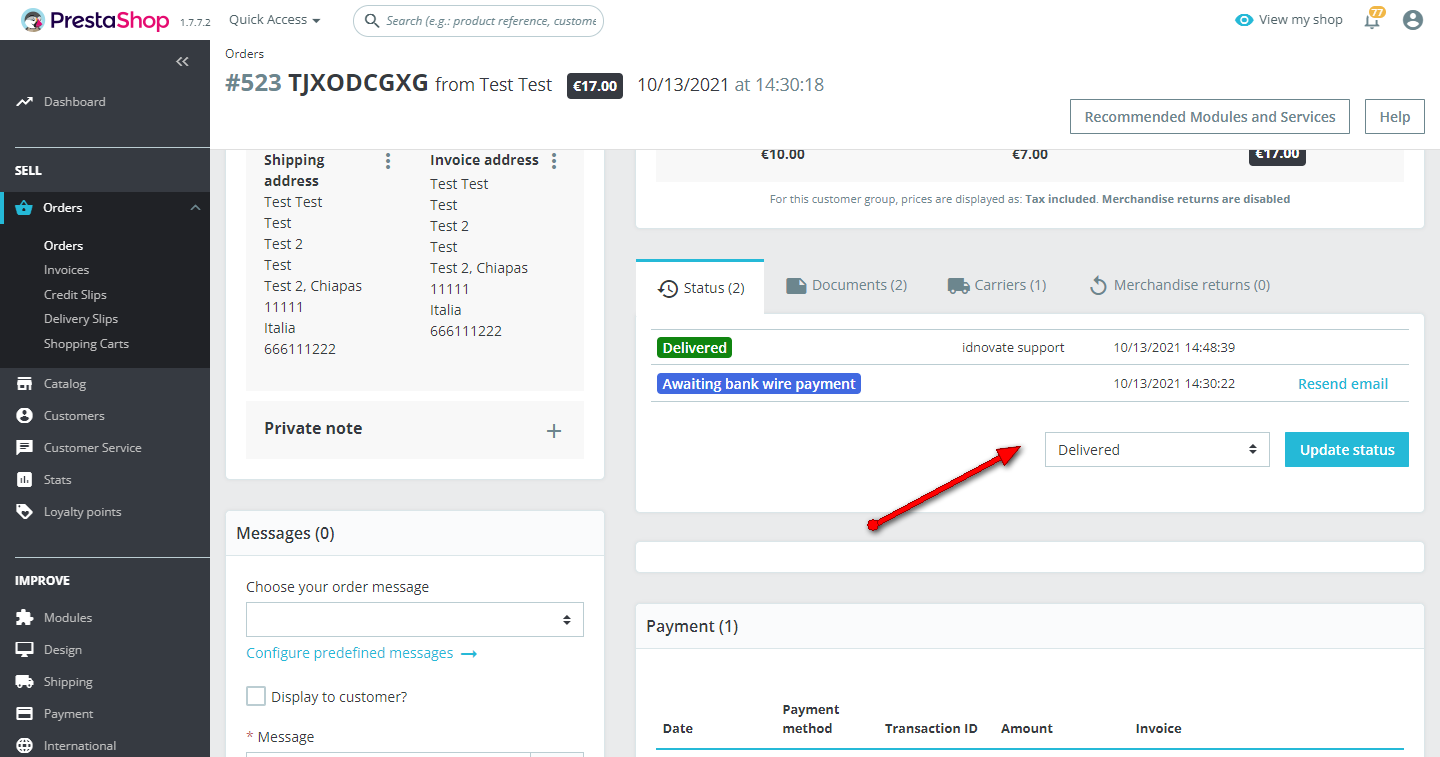Switch to the Carriers (1) tab
The image size is (1440, 757).
997,286
